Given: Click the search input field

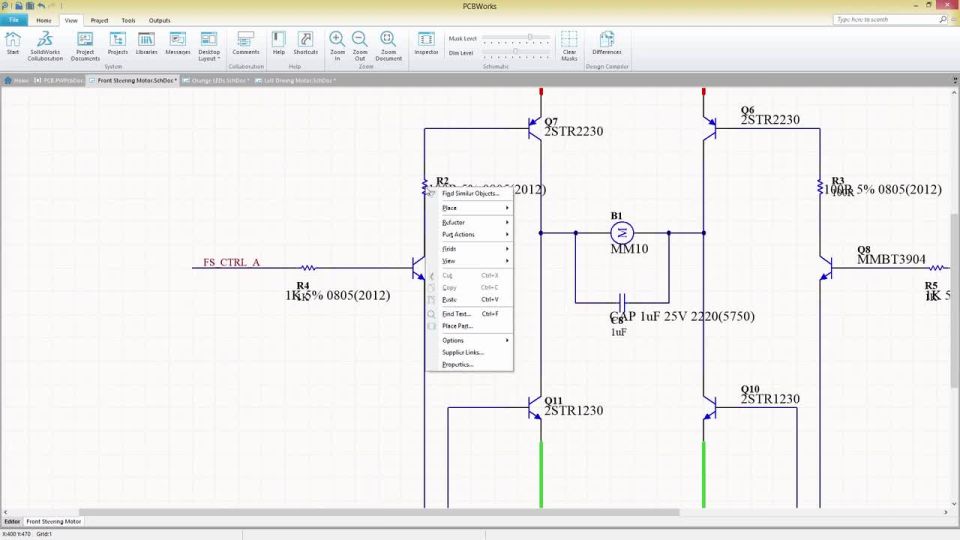Looking at the screenshot, I should coord(886,20).
